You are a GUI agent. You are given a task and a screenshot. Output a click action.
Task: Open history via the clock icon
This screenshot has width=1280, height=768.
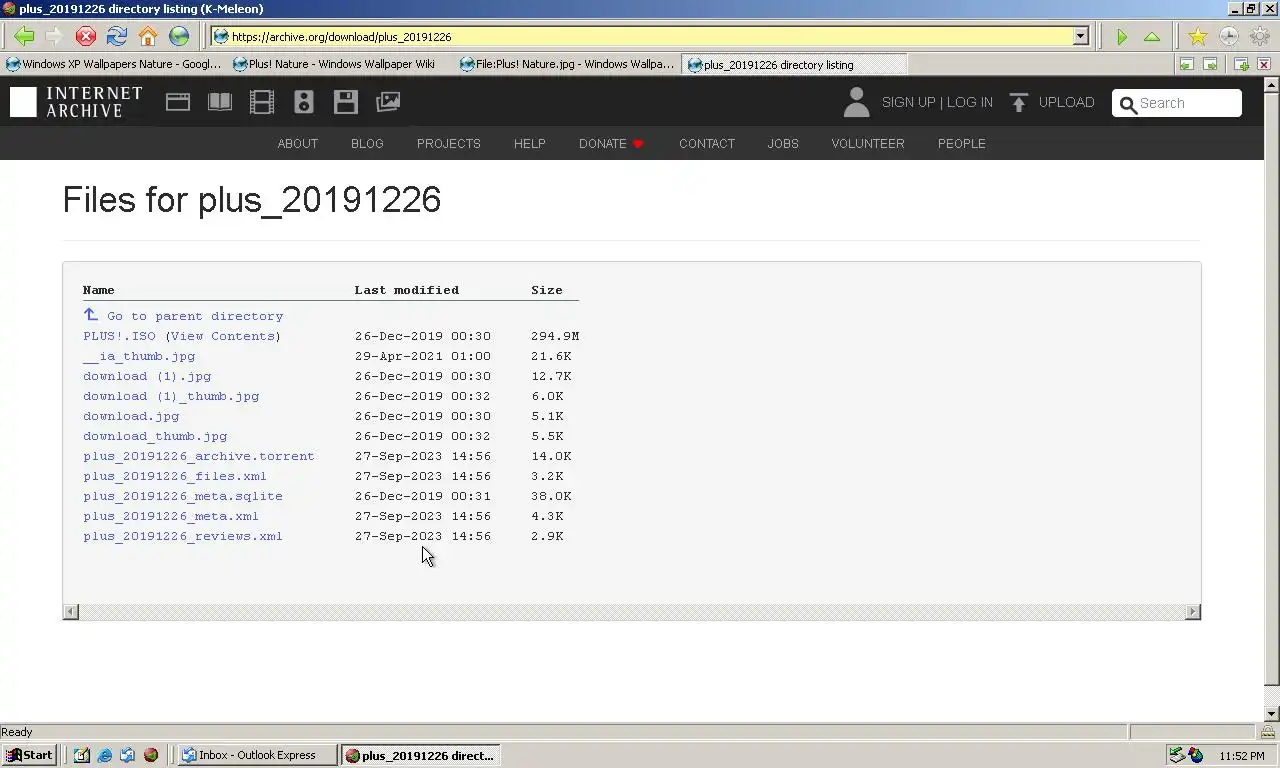pos(1229,37)
